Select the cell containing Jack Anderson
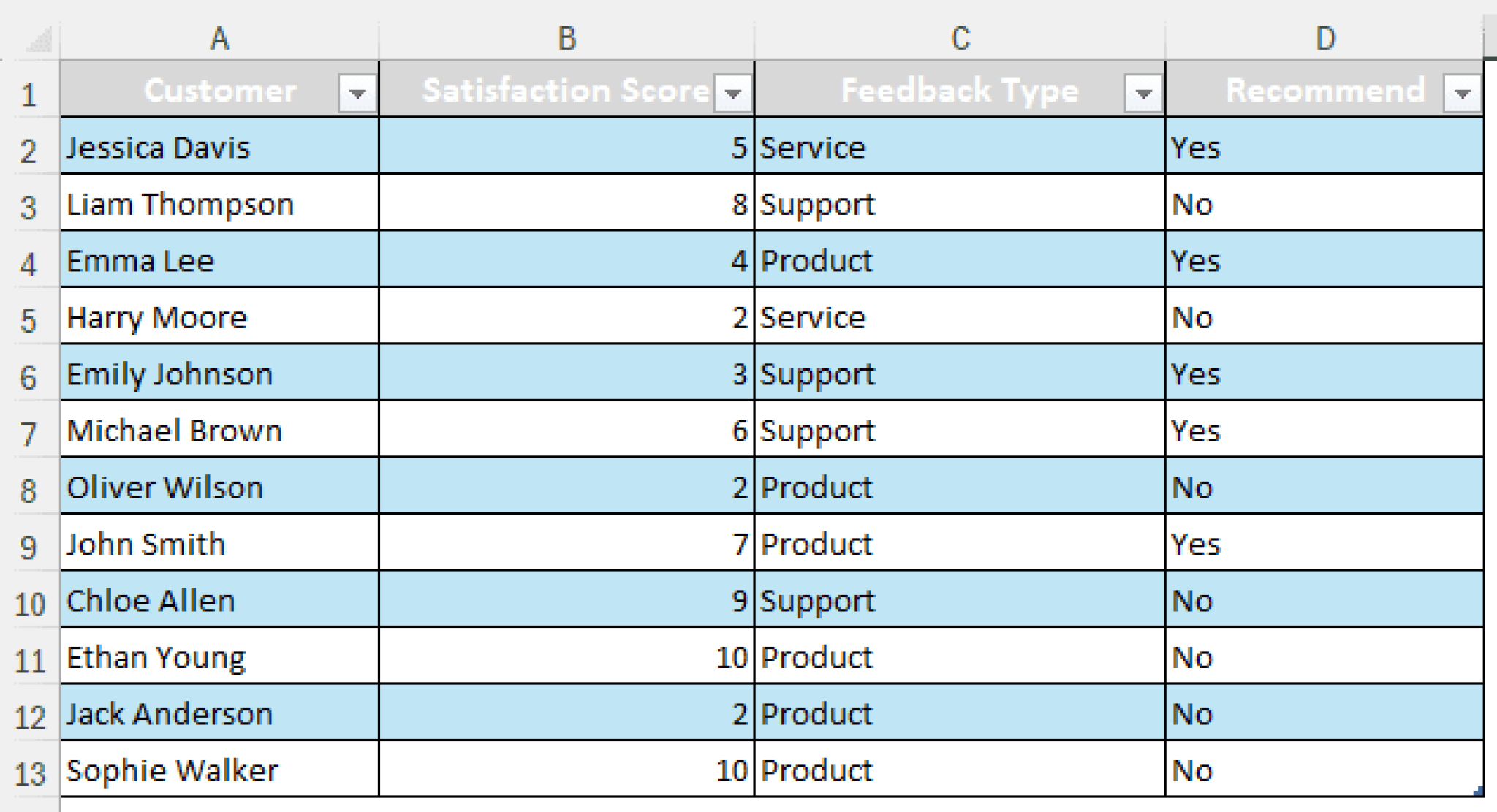 click(x=219, y=713)
